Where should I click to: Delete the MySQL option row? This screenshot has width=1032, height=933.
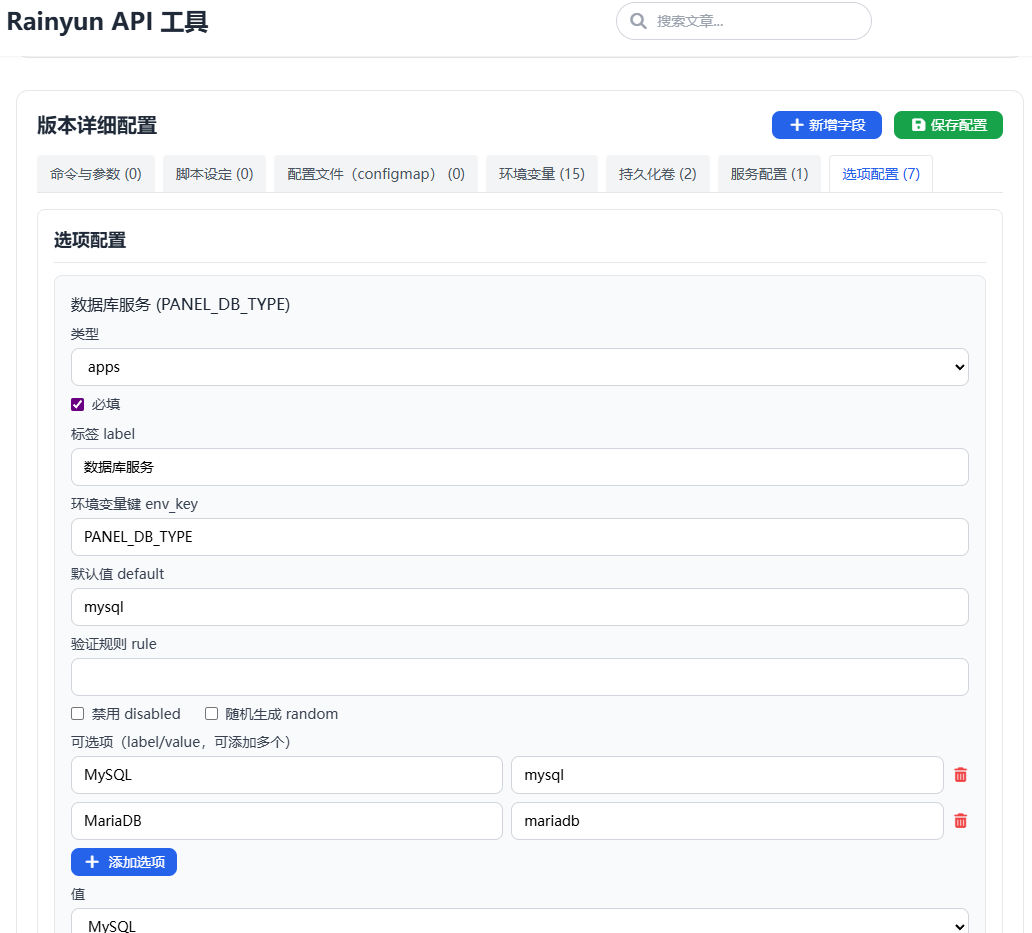960,775
